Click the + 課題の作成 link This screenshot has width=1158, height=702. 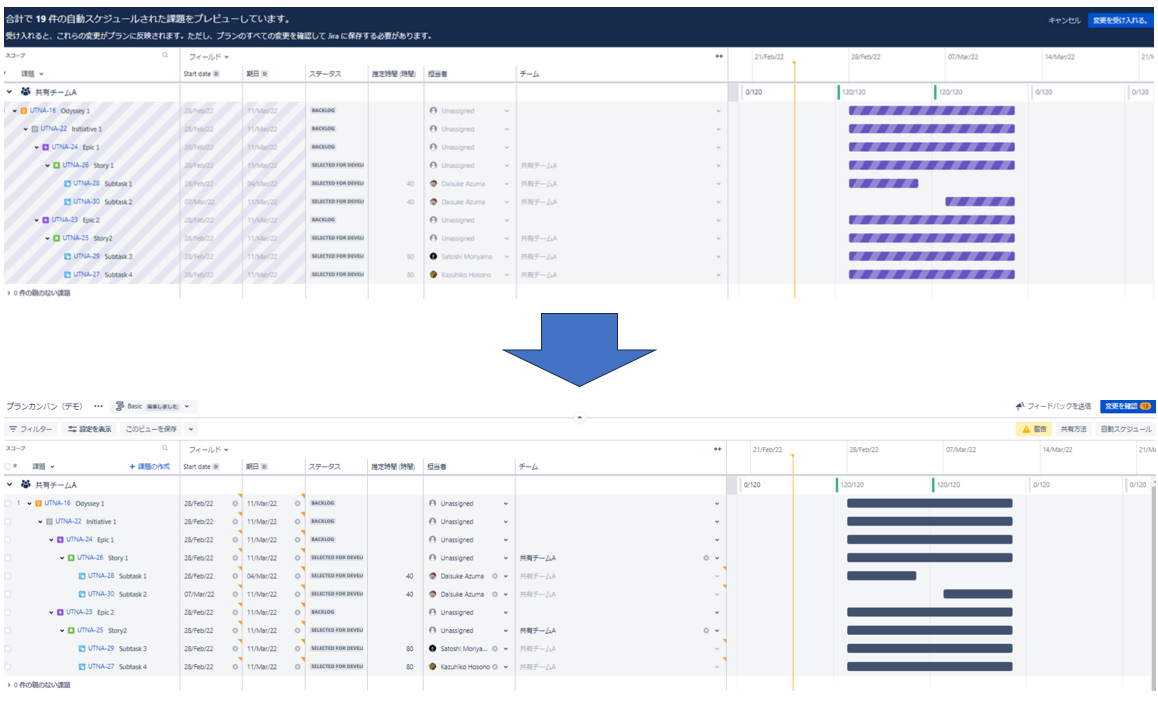[x=149, y=467]
